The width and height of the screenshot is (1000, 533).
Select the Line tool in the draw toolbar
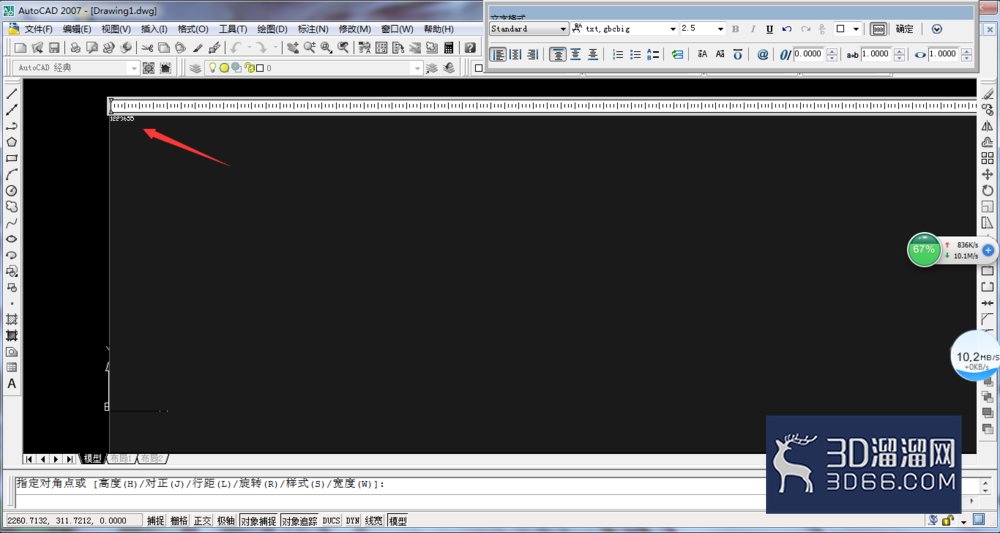11,94
